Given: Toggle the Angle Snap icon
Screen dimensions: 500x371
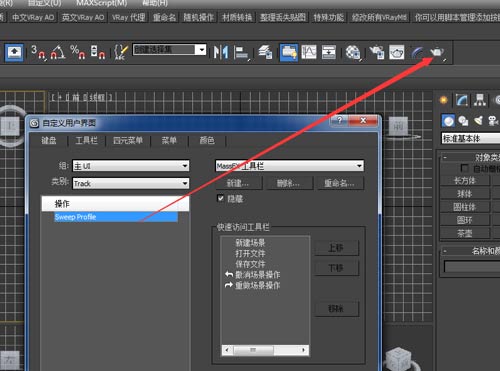Looking at the screenshot, I should (x=58, y=52).
